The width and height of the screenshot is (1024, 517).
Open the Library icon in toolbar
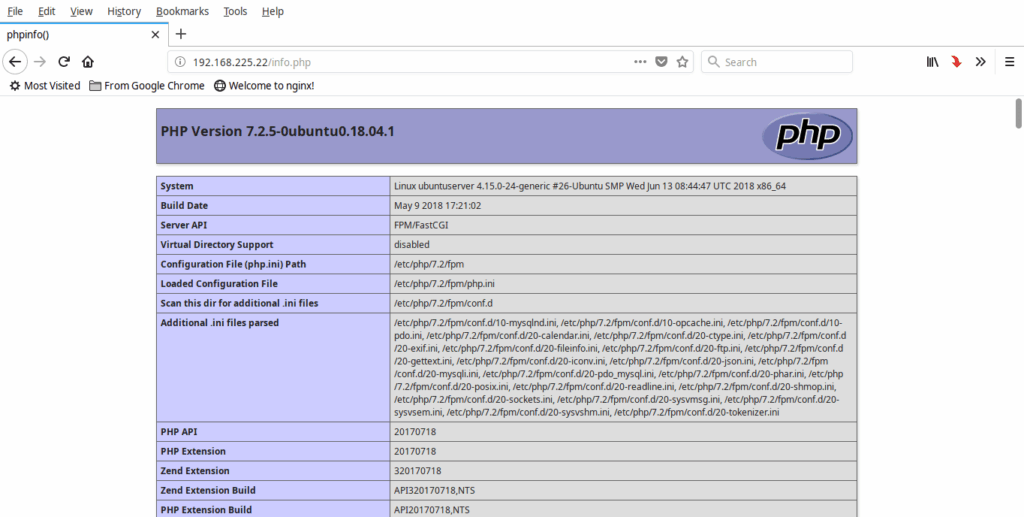pyautogui.click(x=933, y=62)
